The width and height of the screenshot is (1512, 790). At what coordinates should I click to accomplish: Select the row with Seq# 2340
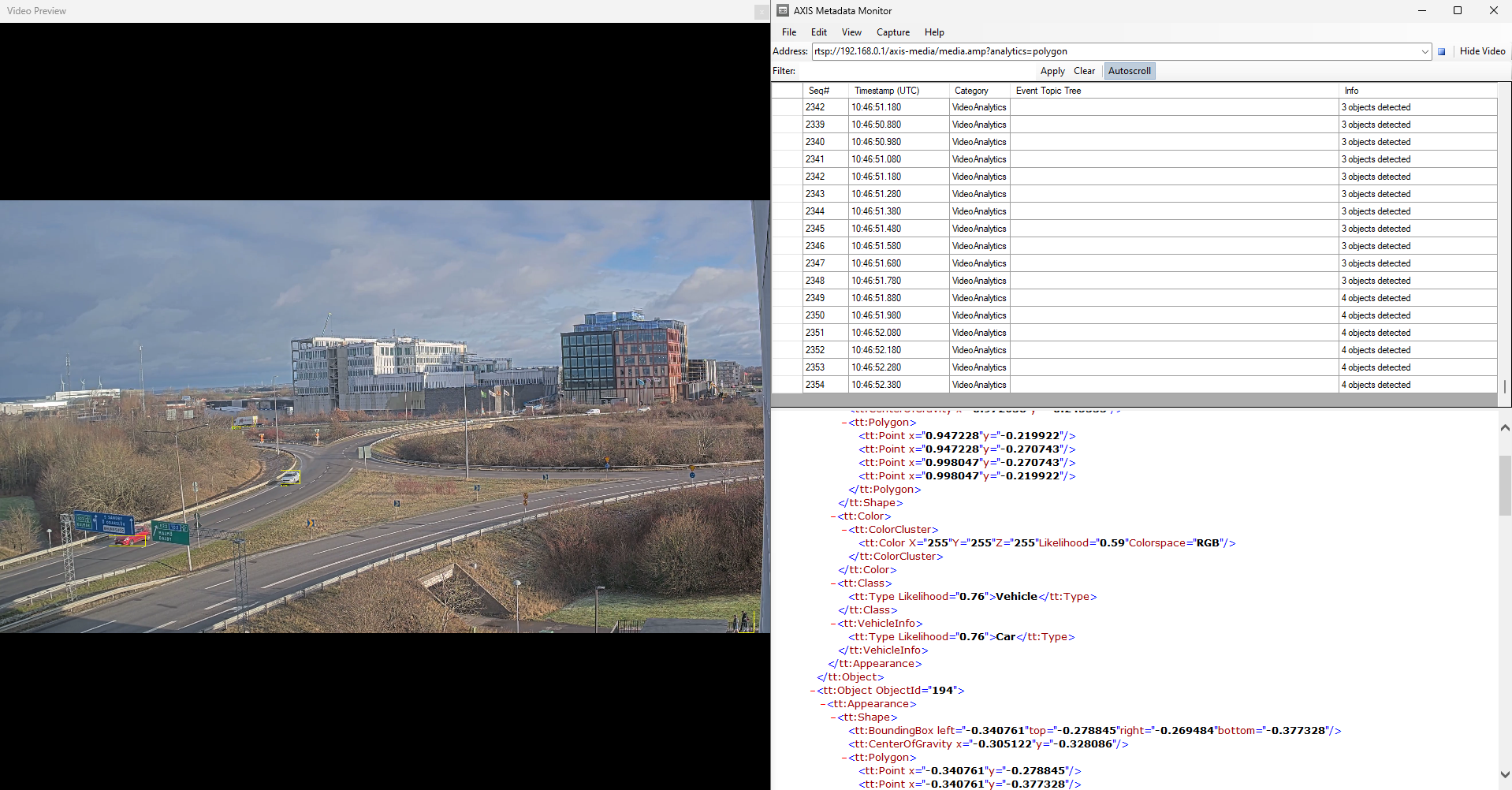pos(1134,142)
